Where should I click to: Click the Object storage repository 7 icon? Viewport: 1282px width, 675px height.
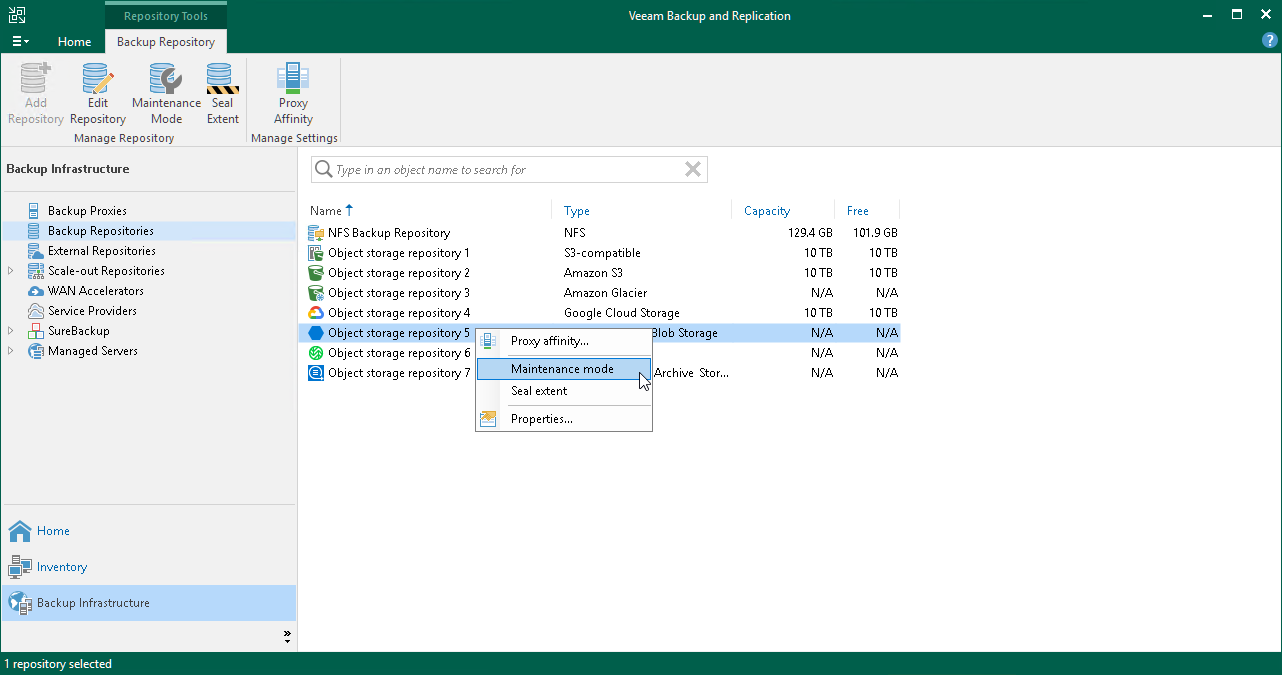[316, 373]
